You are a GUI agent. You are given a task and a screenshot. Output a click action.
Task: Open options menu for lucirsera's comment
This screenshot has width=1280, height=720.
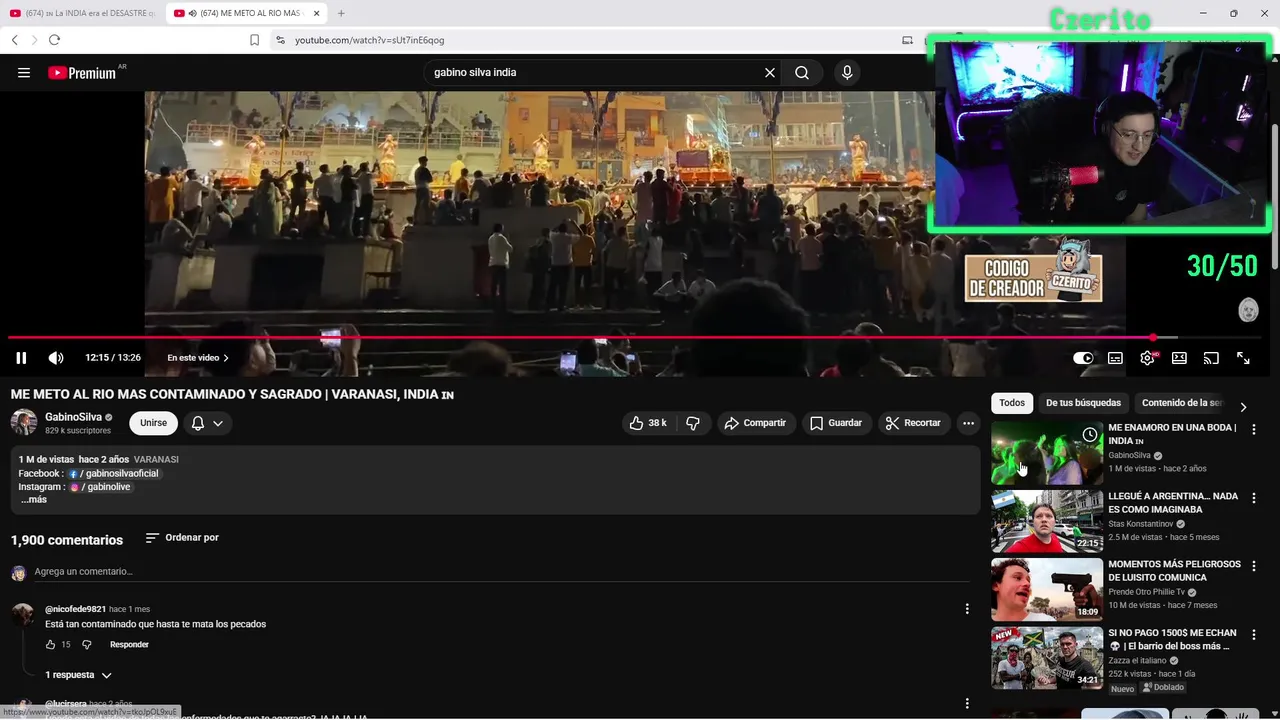(967, 704)
